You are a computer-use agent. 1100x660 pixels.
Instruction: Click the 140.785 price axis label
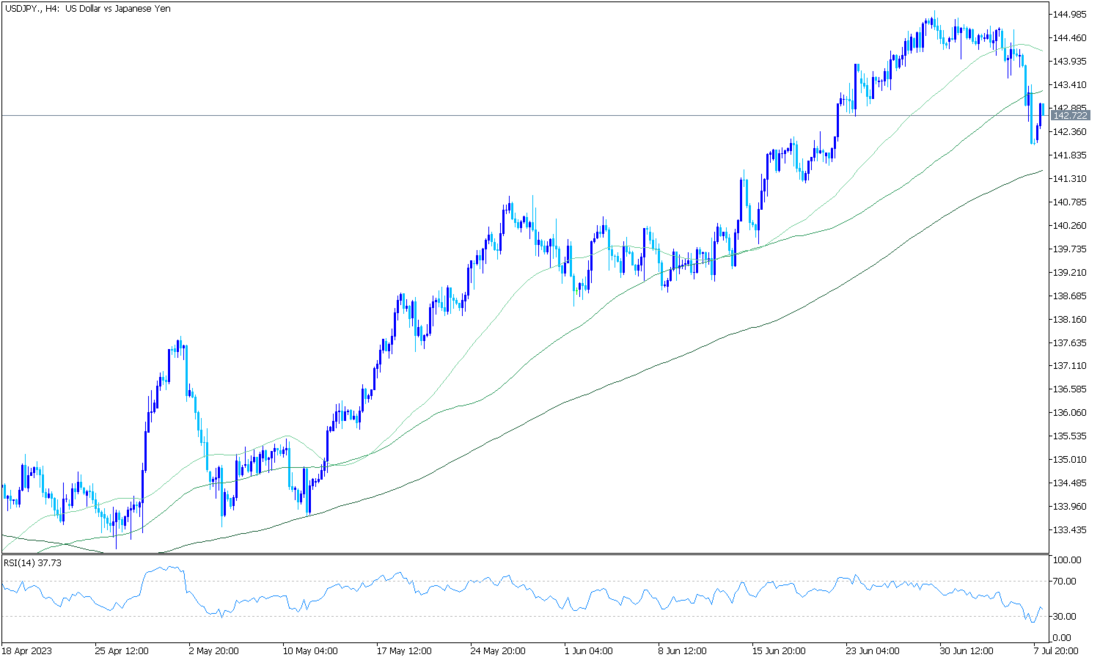coord(1071,202)
